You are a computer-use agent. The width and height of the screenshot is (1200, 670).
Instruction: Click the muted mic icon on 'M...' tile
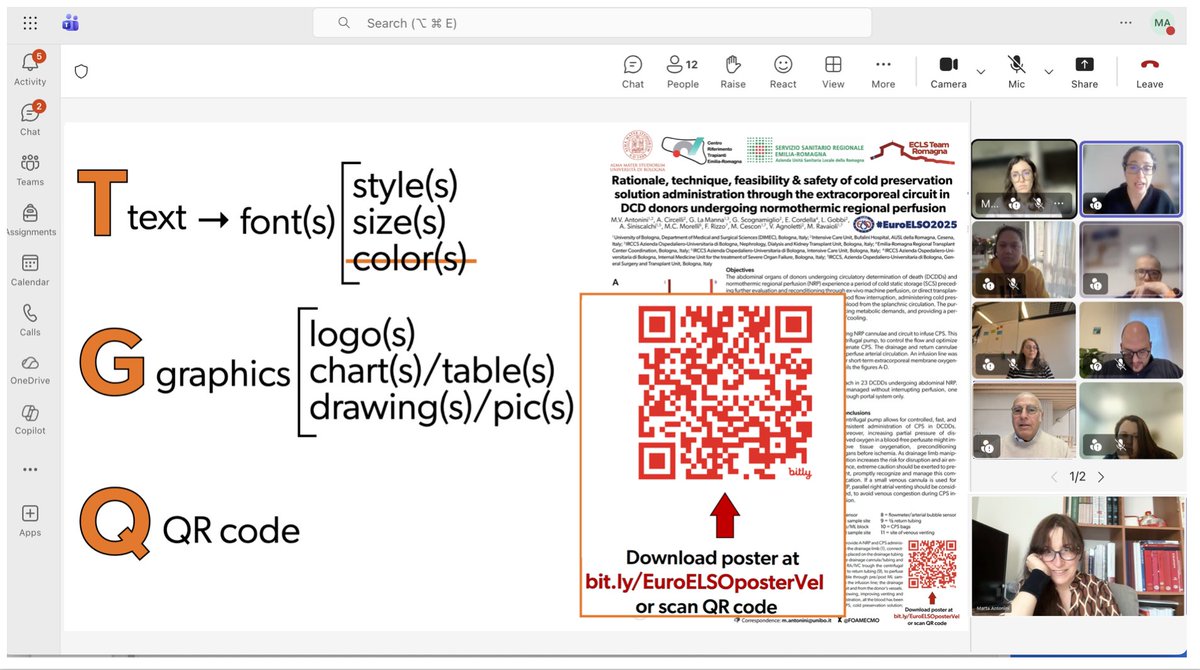pyautogui.click(x=1037, y=203)
